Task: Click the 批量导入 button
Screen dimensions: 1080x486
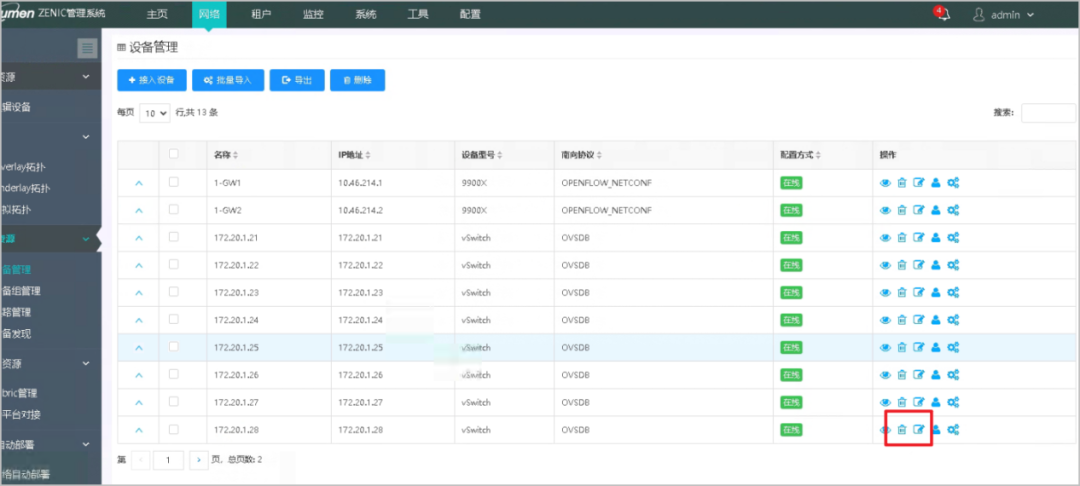Action: click(x=228, y=81)
